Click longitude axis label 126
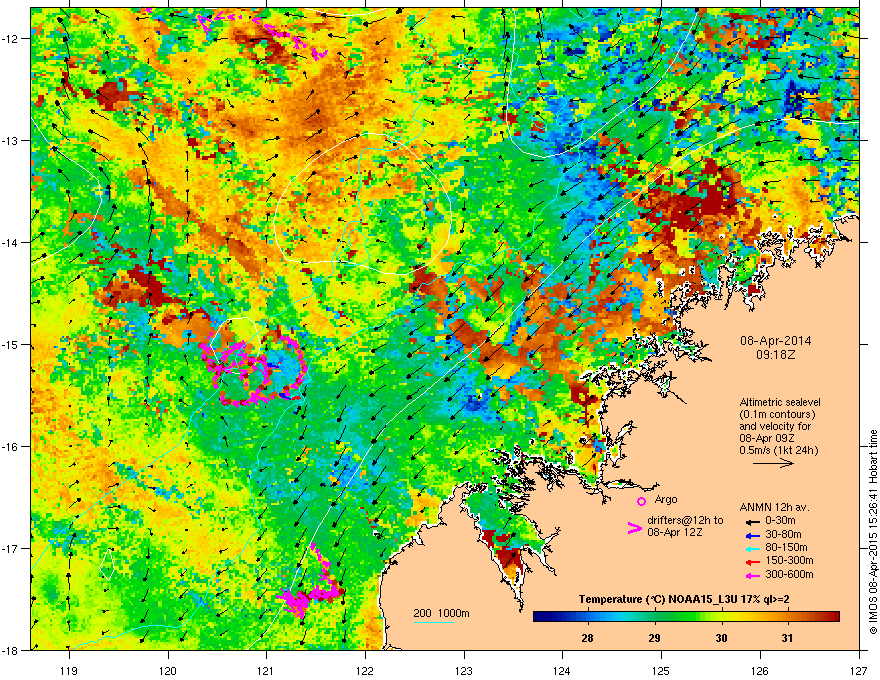880x680 pixels. (760, 670)
